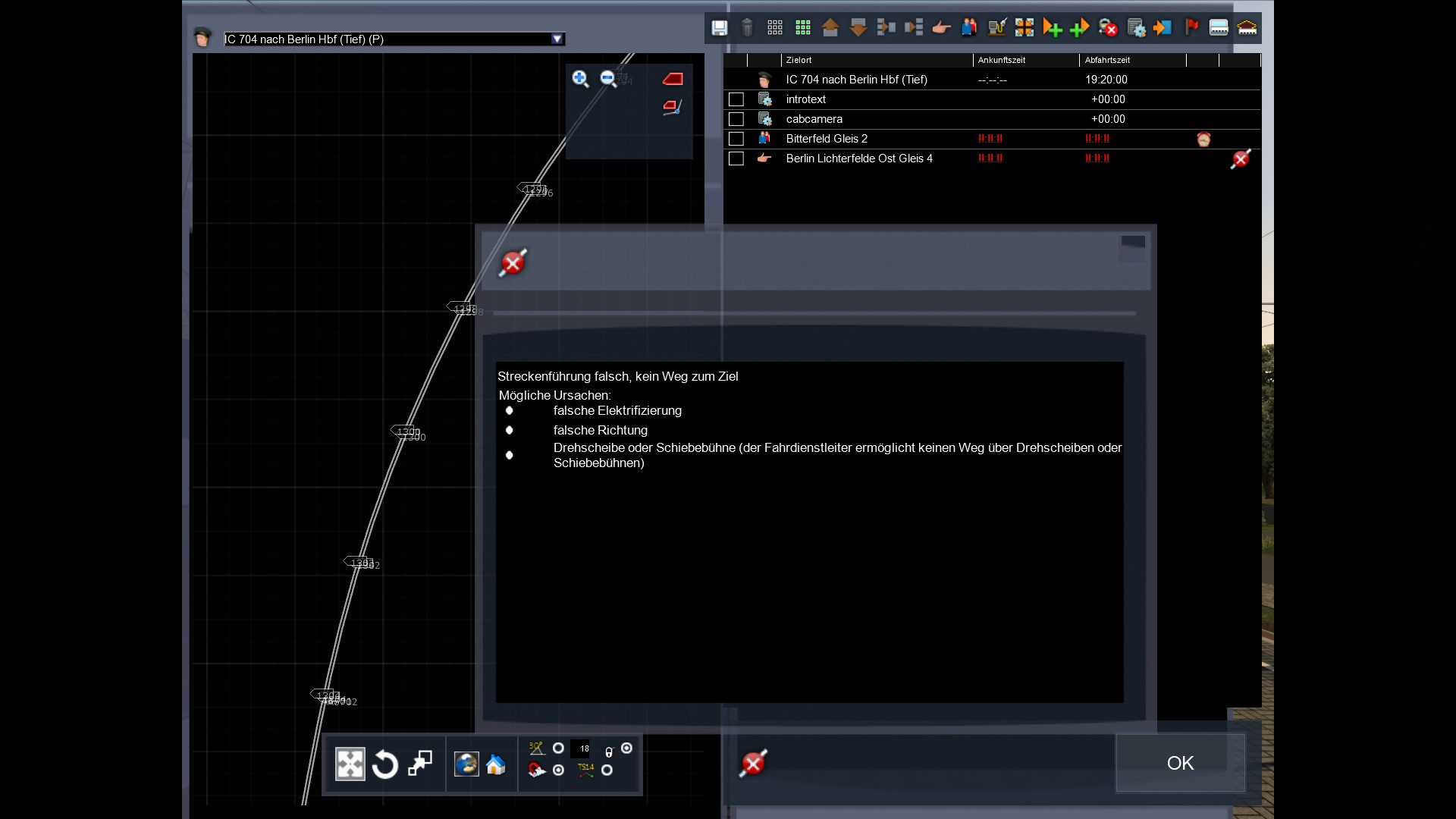The width and height of the screenshot is (1456, 819).
Task: Add a passenger pick-up instruction
Action: point(969,28)
